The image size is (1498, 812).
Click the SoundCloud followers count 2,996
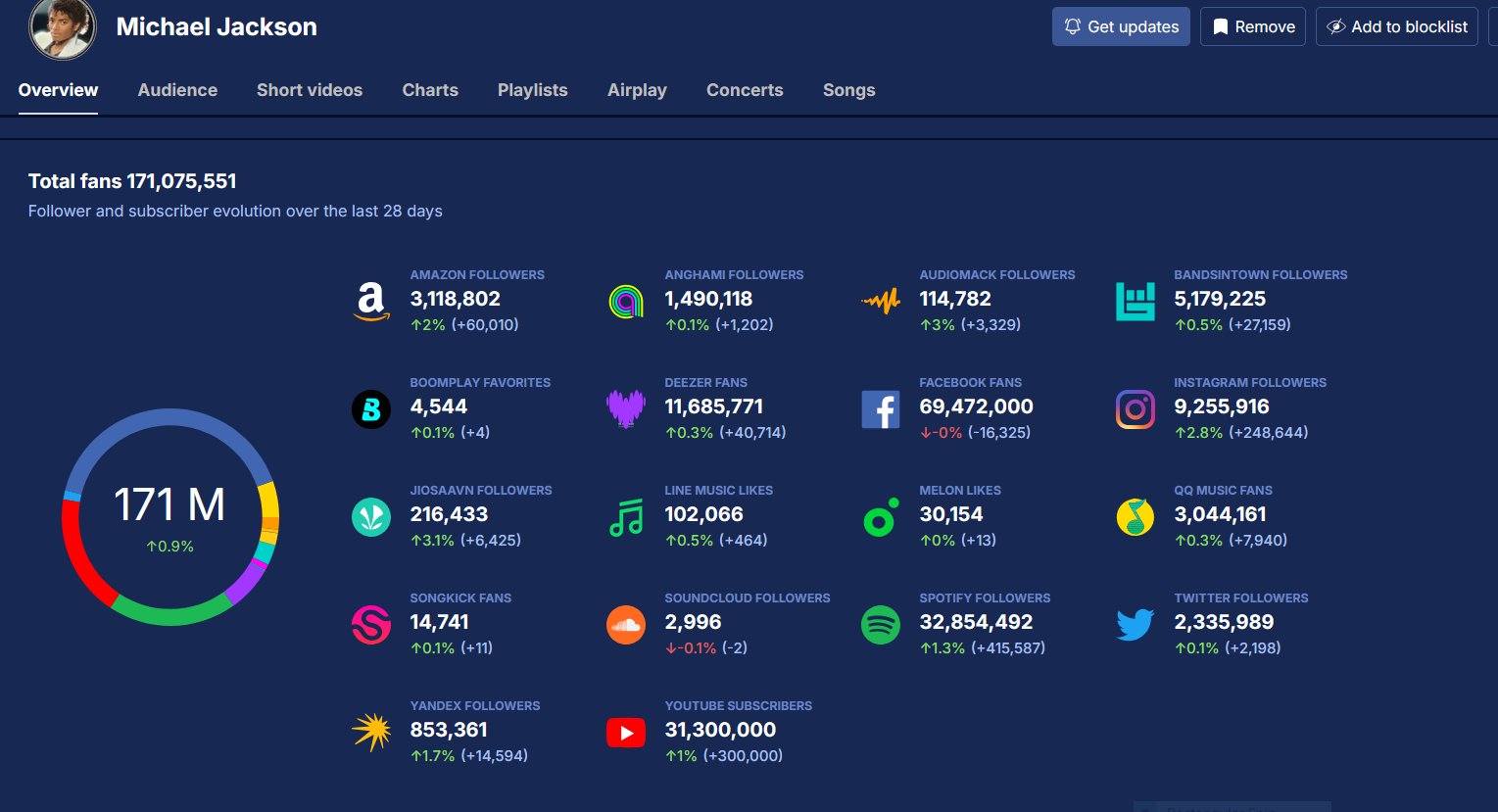[693, 622]
